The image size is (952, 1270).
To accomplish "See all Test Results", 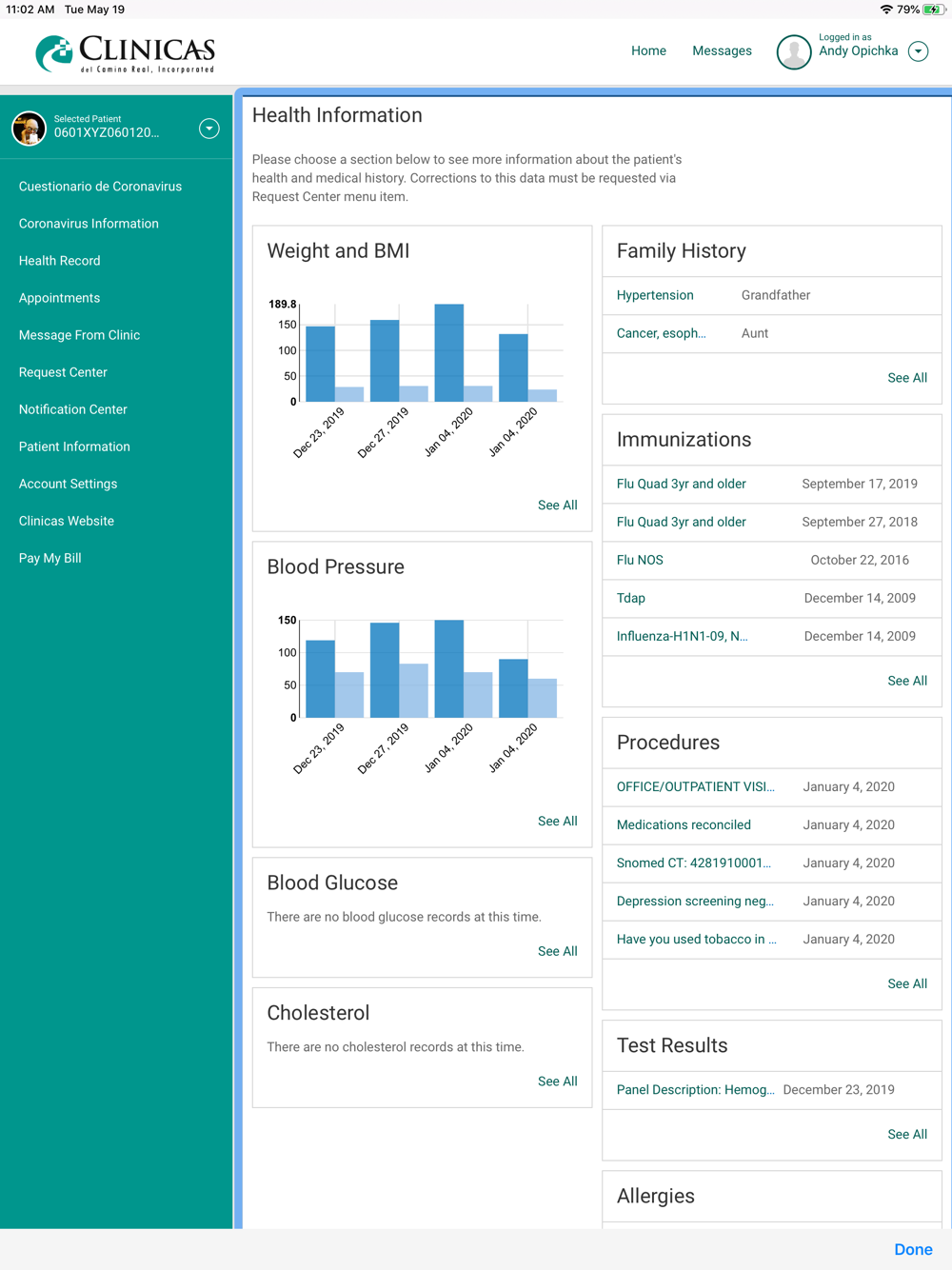I will 907,1134.
